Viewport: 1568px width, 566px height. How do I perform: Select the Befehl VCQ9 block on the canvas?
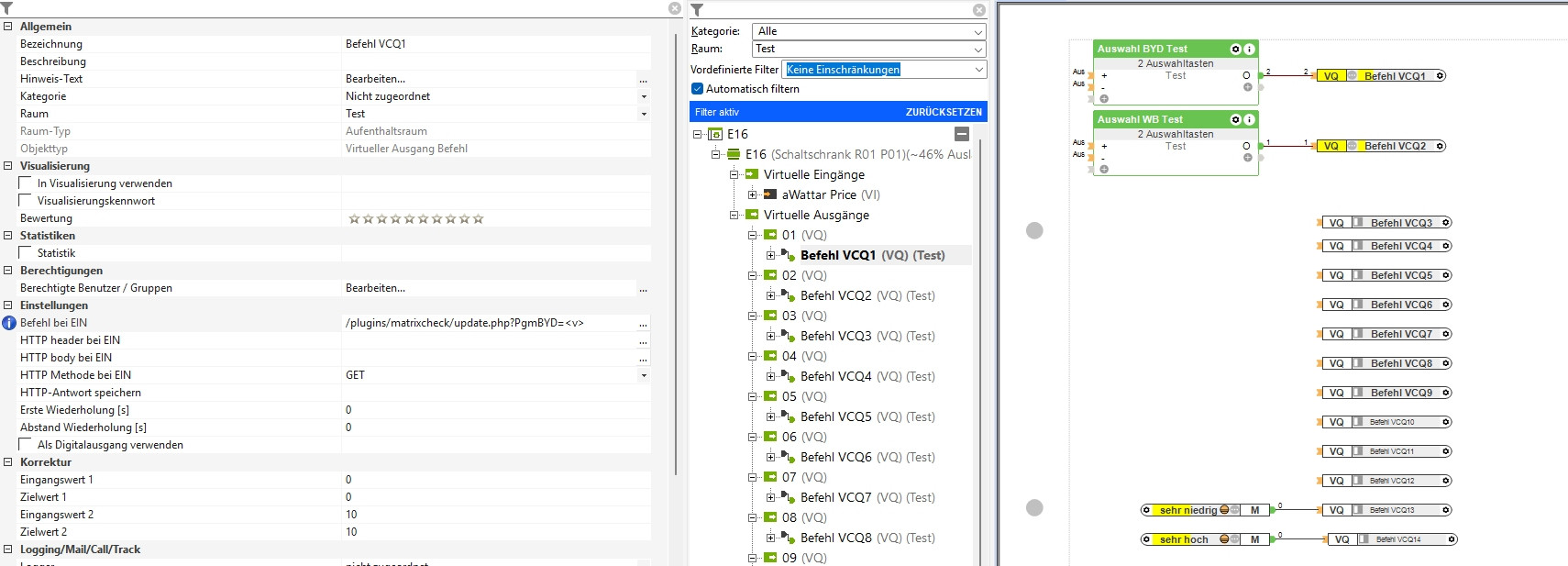click(x=1386, y=393)
